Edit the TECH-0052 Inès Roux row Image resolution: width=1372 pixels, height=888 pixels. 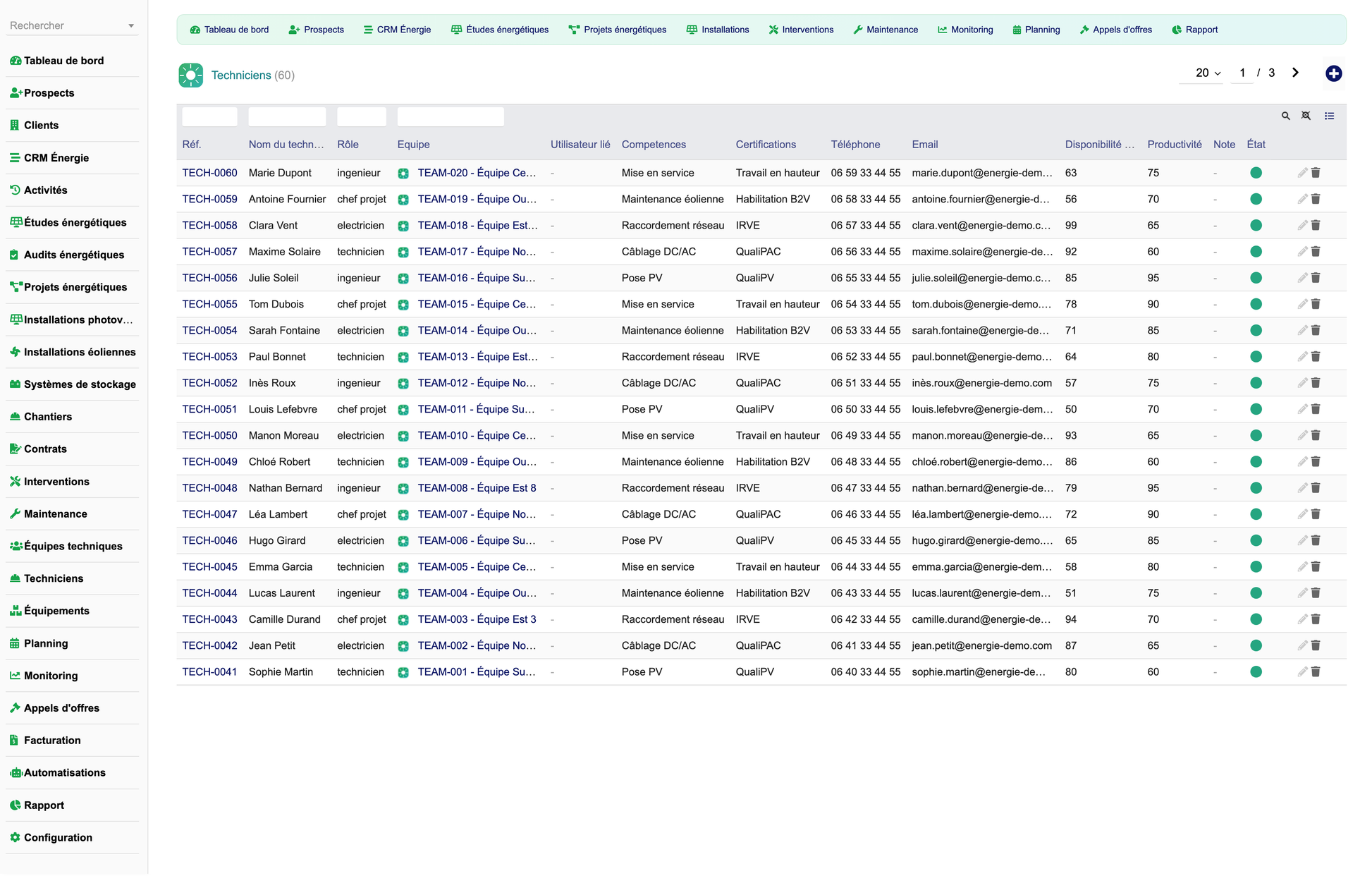(x=1302, y=383)
